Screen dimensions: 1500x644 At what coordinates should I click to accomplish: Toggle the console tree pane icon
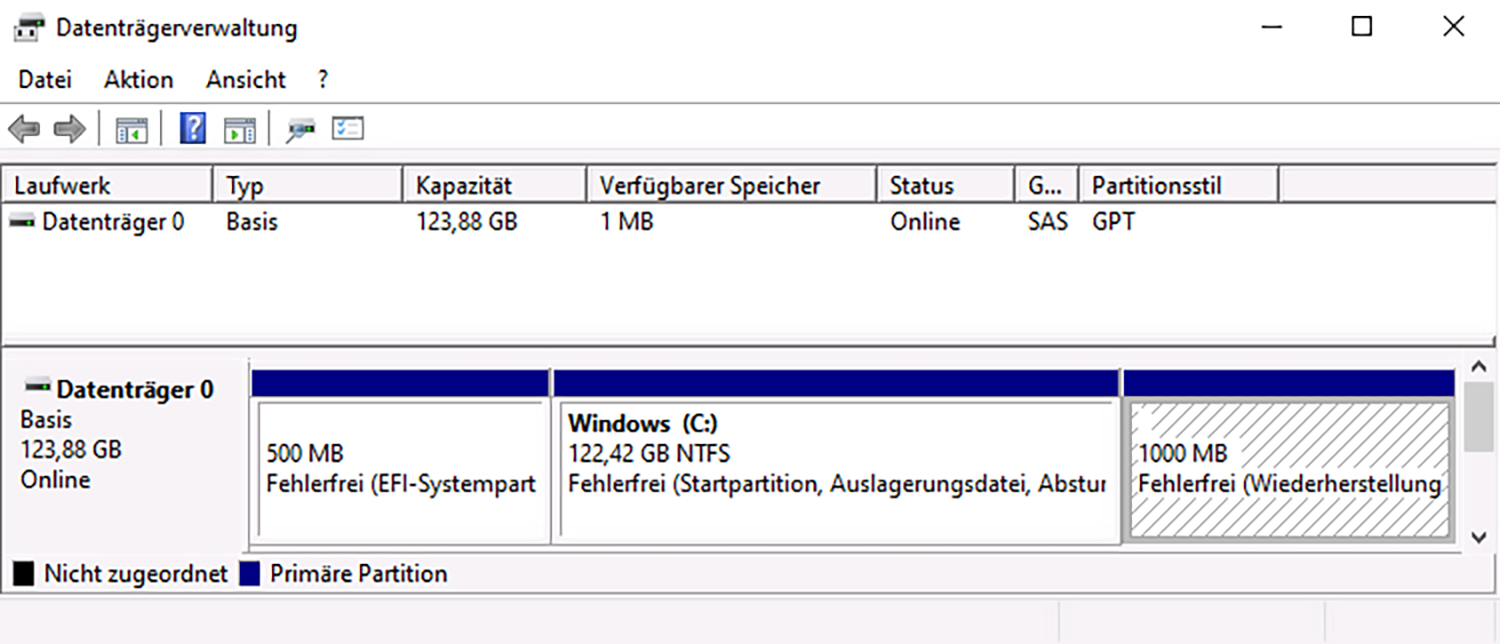pos(131,129)
